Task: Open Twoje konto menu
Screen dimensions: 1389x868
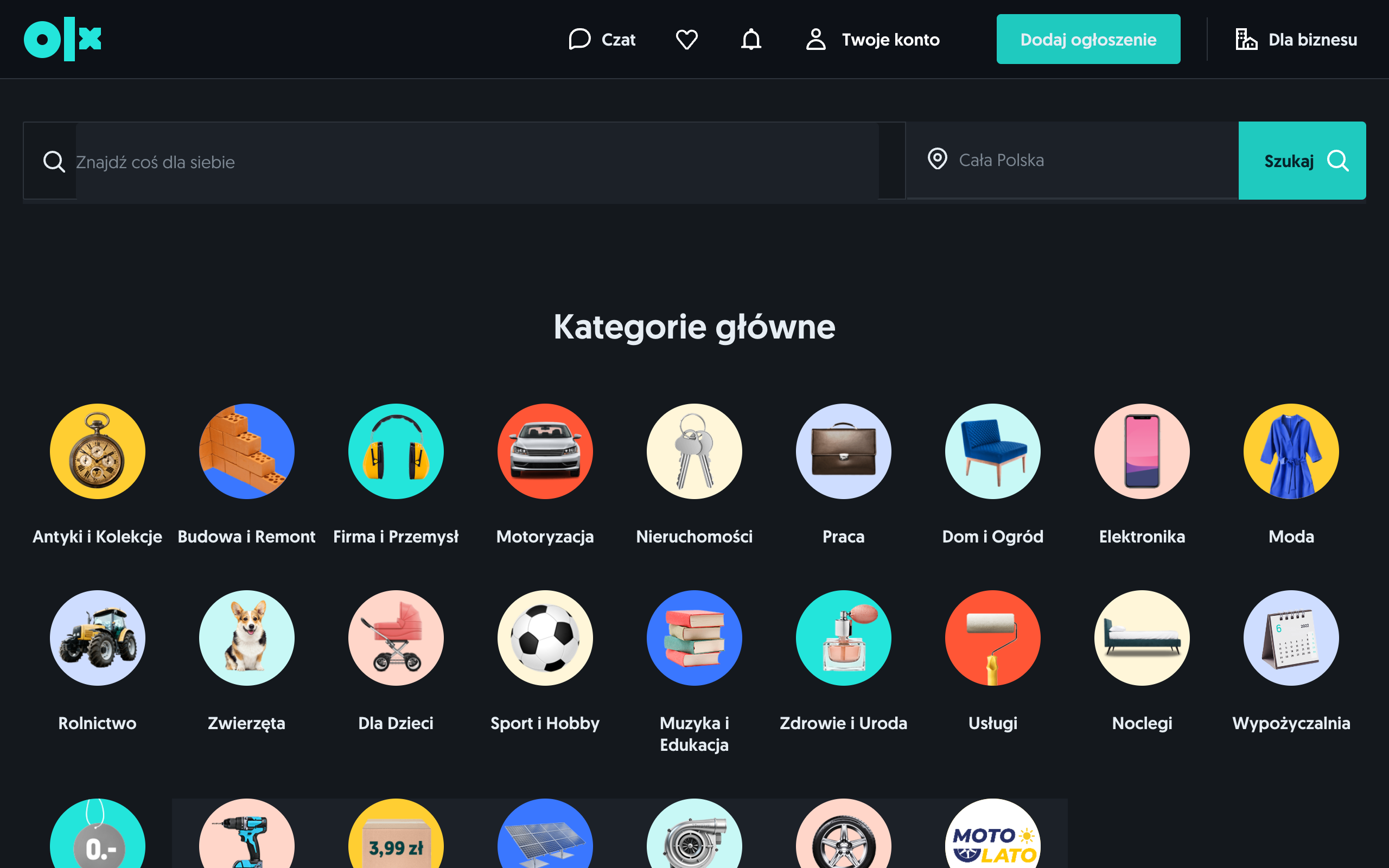Action: click(x=872, y=40)
